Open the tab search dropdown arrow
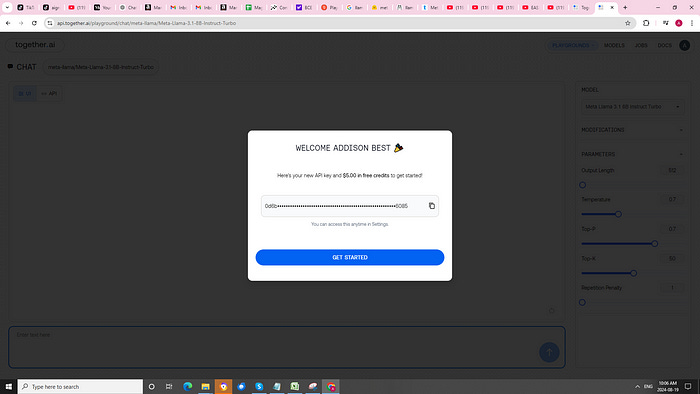 pyautogui.click(x=7, y=8)
